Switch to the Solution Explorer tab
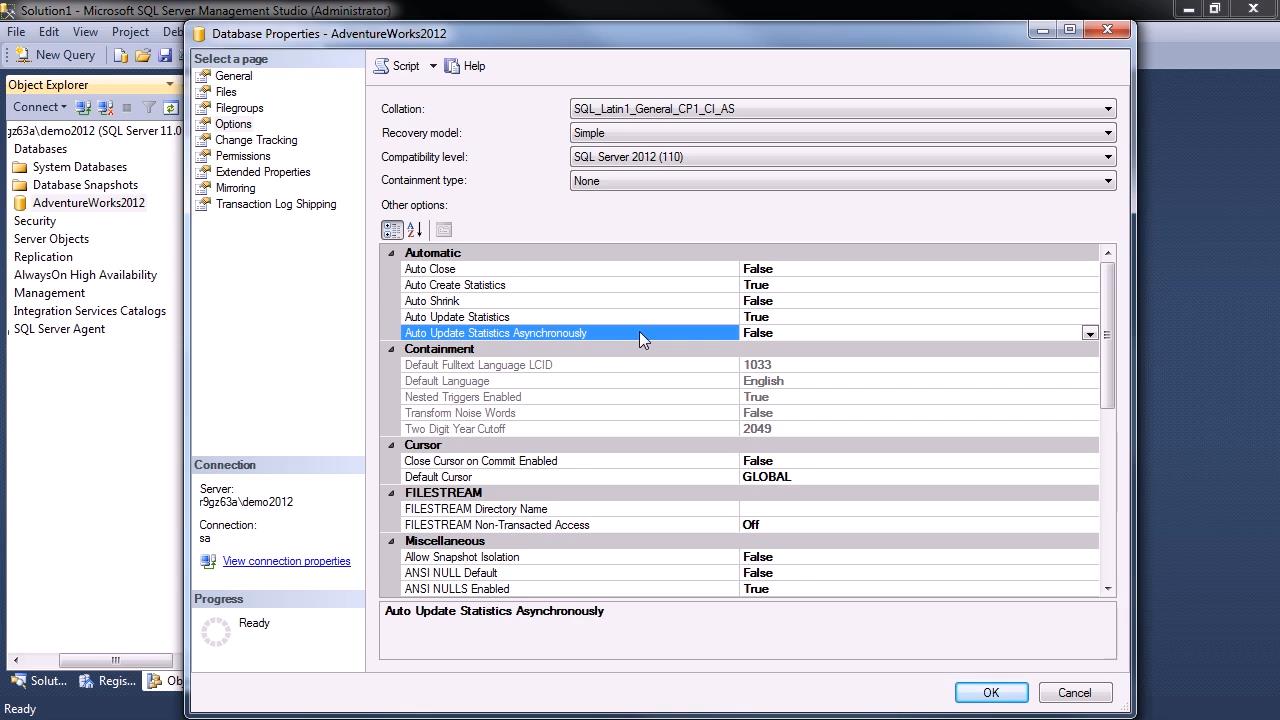Image resolution: width=1280 pixels, height=720 pixels. coord(39,681)
